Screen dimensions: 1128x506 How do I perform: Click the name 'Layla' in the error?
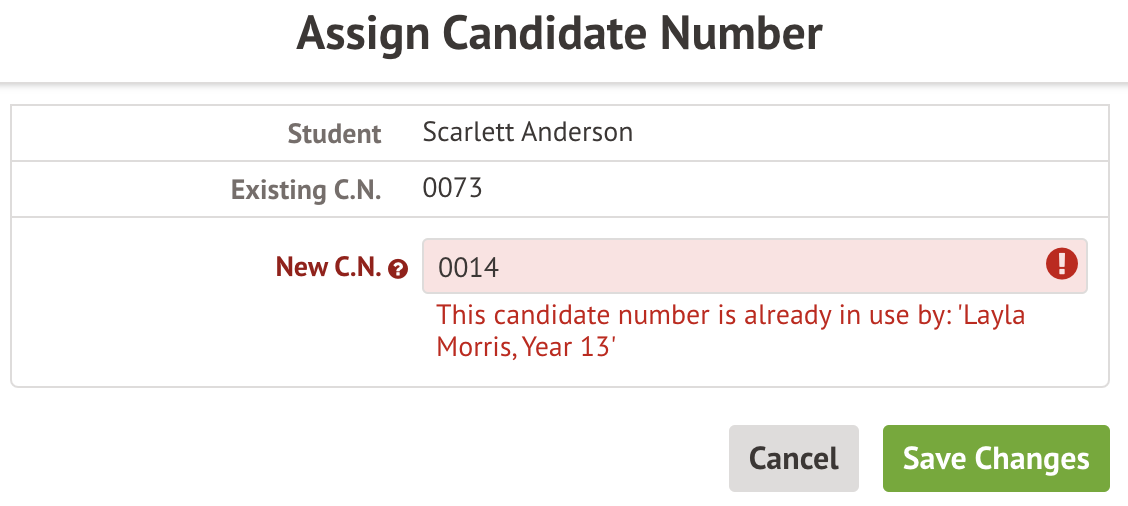995,316
